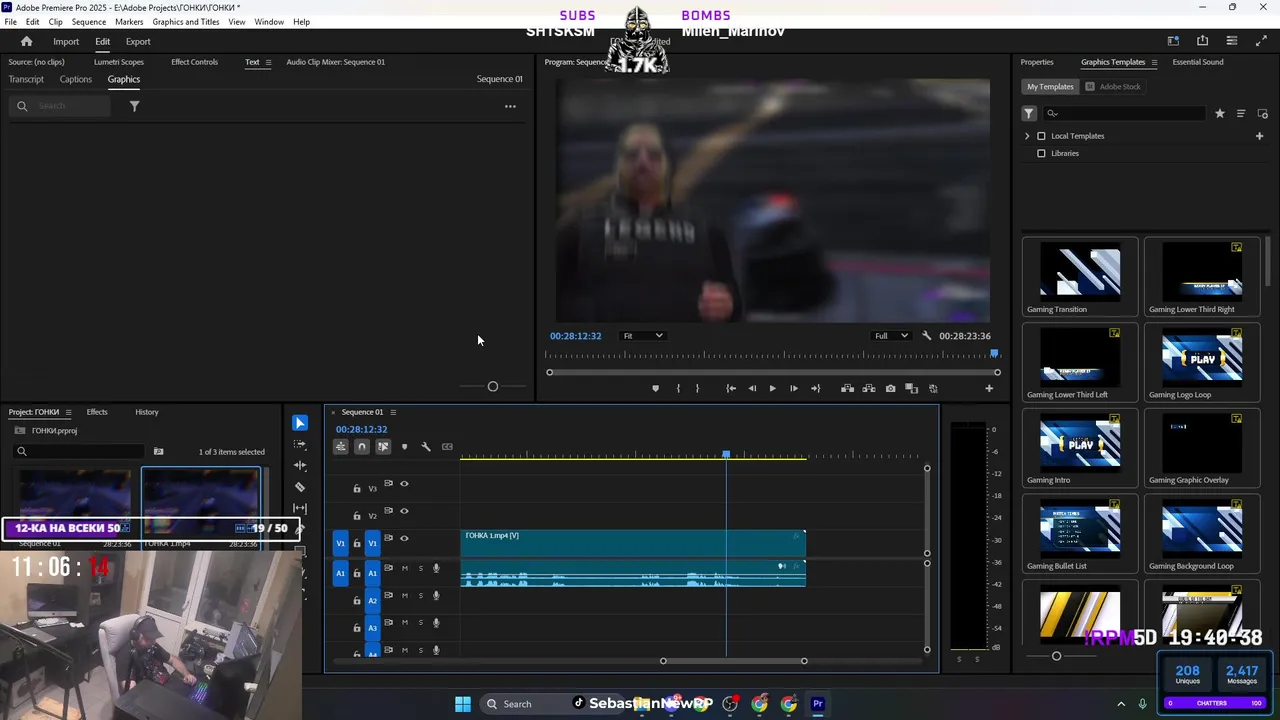The width and height of the screenshot is (1280, 720).
Task: Open the Fit zoom level dropdown
Action: pyautogui.click(x=642, y=336)
